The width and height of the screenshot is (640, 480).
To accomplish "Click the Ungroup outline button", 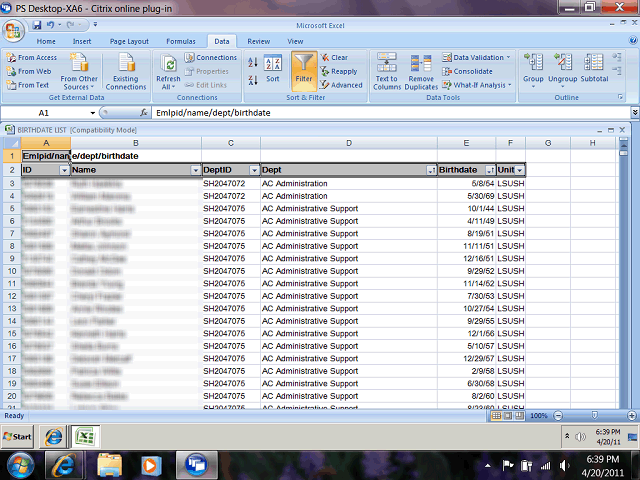I will [562, 70].
